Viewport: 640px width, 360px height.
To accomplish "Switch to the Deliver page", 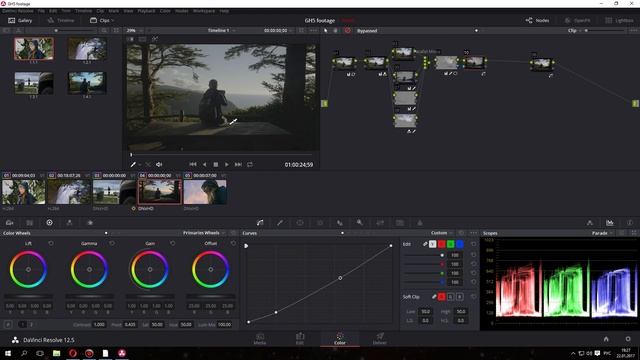I will pos(380,339).
